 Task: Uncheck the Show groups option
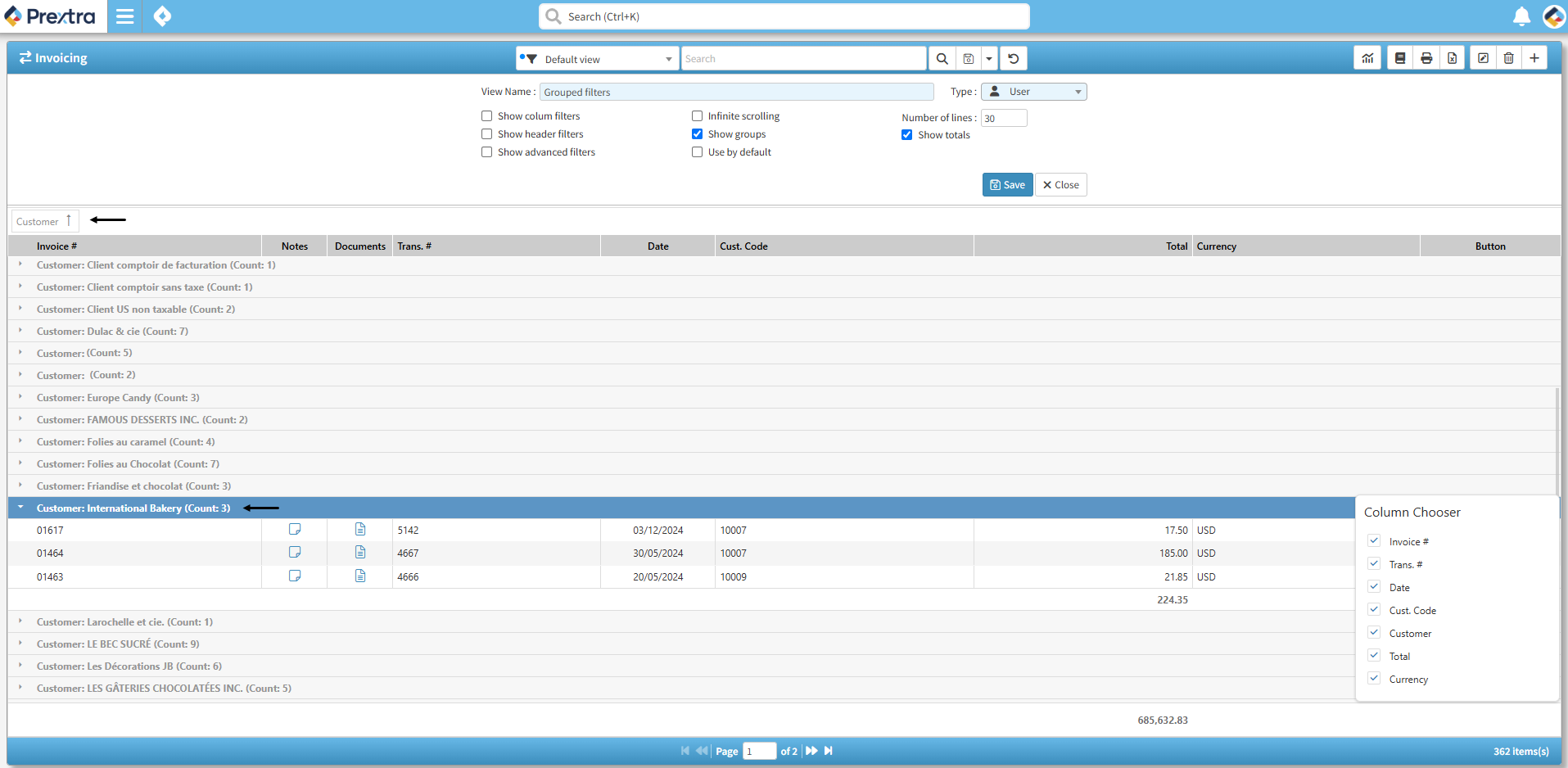(698, 134)
